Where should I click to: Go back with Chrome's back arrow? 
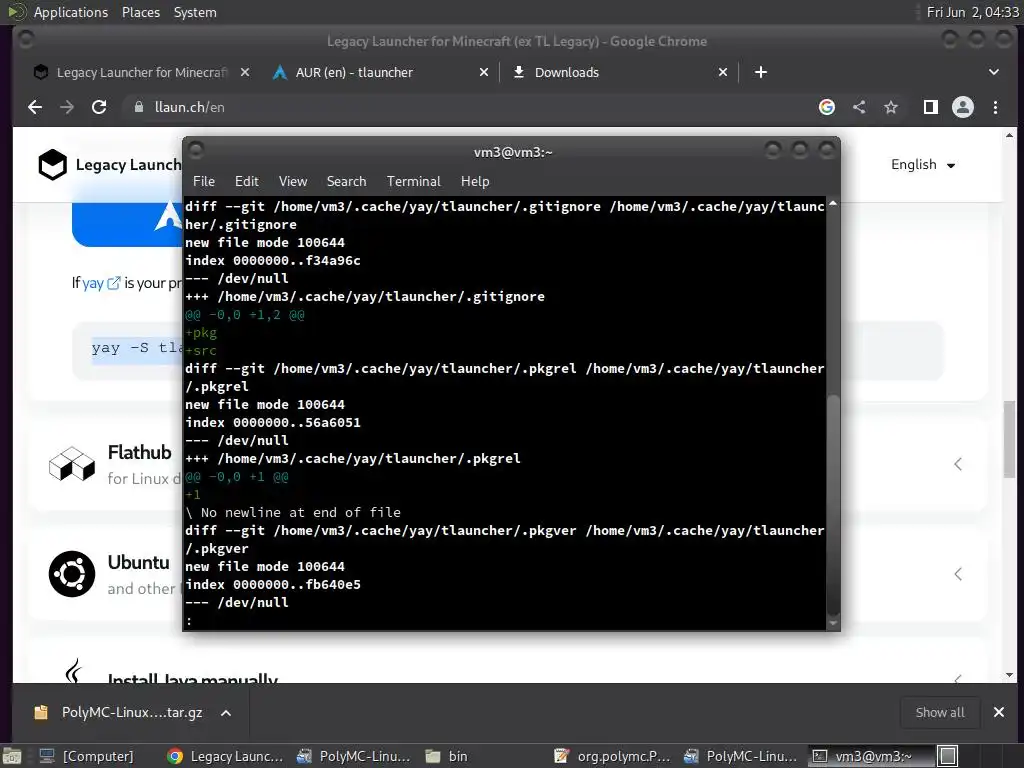tap(35, 107)
